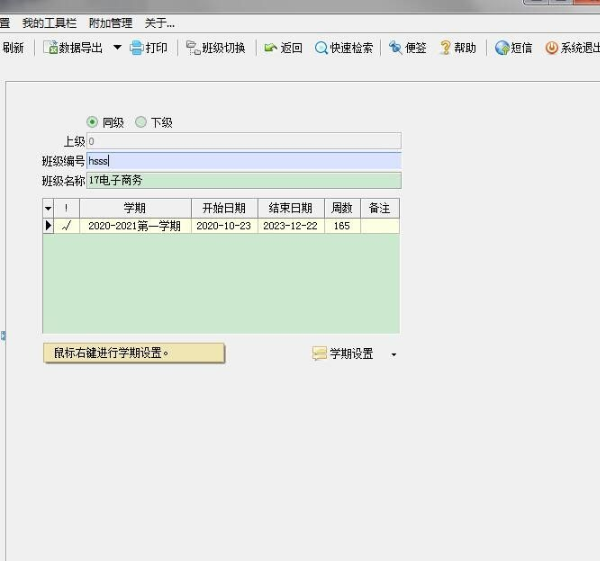Click the 班级切换 class switch icon

pyautogui.click(x=193, y=48)
